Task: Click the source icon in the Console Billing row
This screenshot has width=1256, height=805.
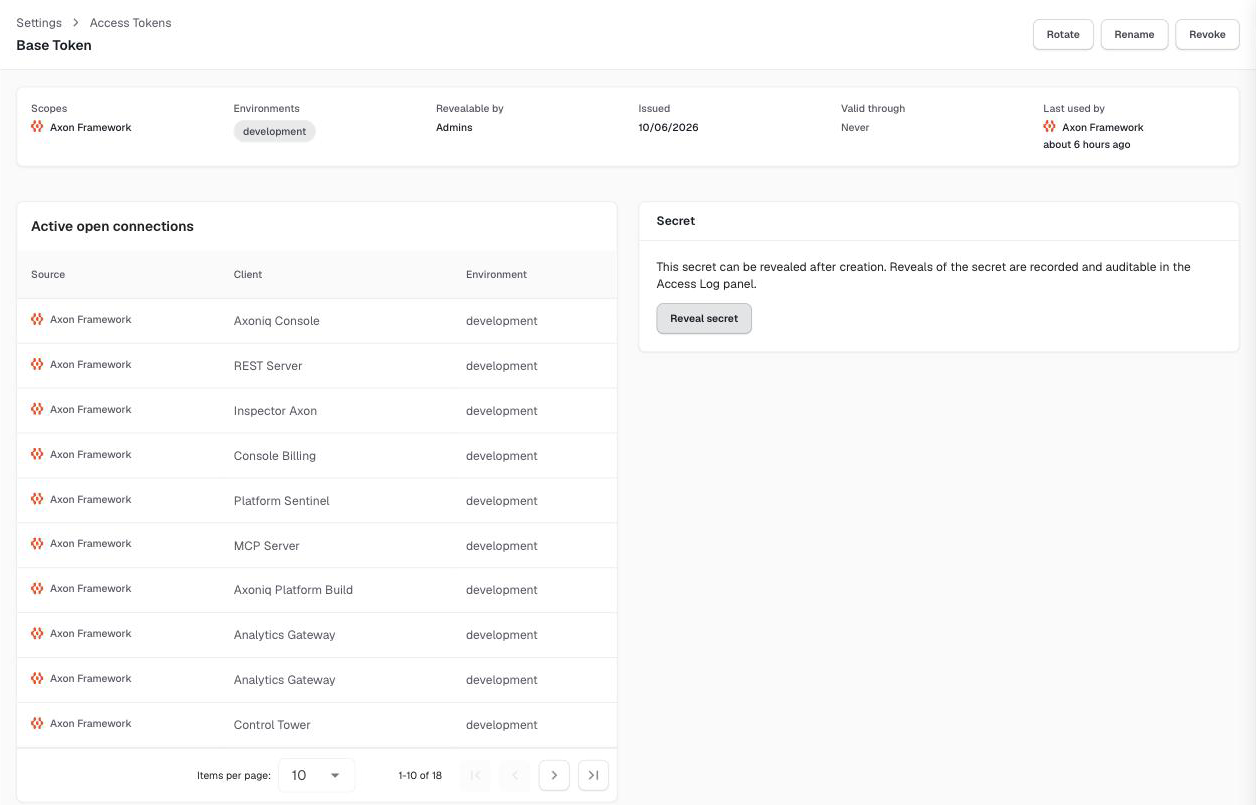Action: pyautogui.click(x=37, y=455)
